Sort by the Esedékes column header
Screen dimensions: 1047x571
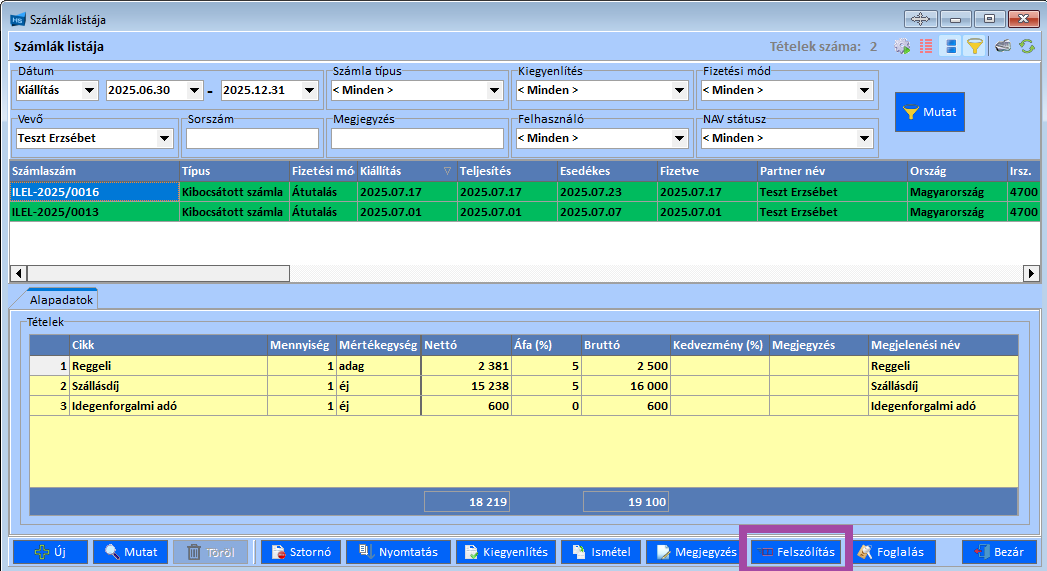[x=607, y=171]
